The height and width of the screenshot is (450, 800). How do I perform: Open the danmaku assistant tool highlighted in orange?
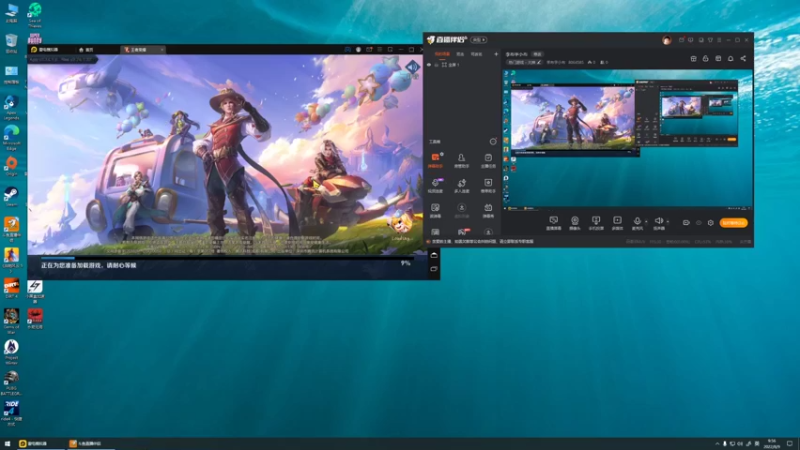pos(435,160)
